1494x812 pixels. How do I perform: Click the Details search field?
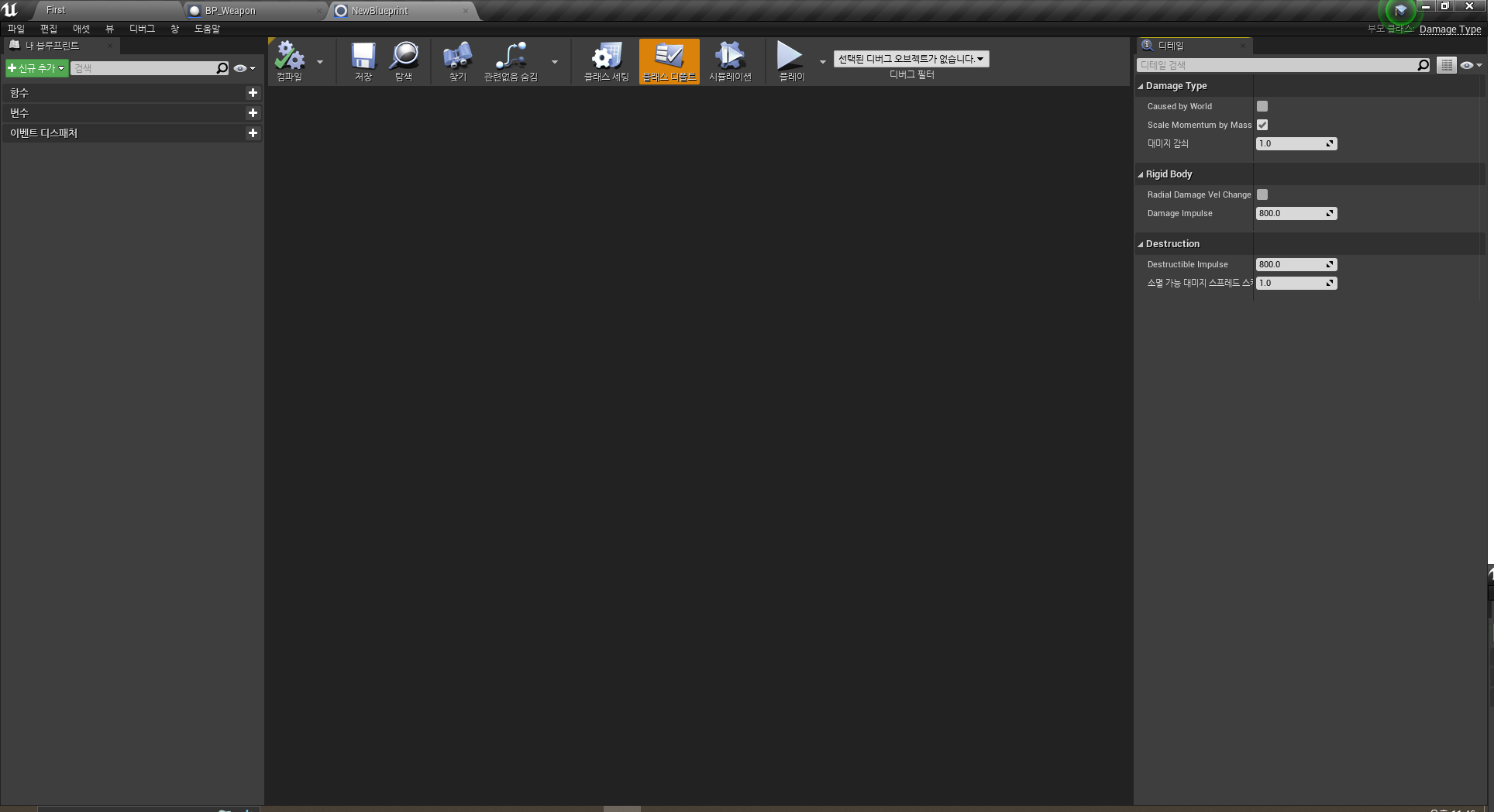(1277, 65)
